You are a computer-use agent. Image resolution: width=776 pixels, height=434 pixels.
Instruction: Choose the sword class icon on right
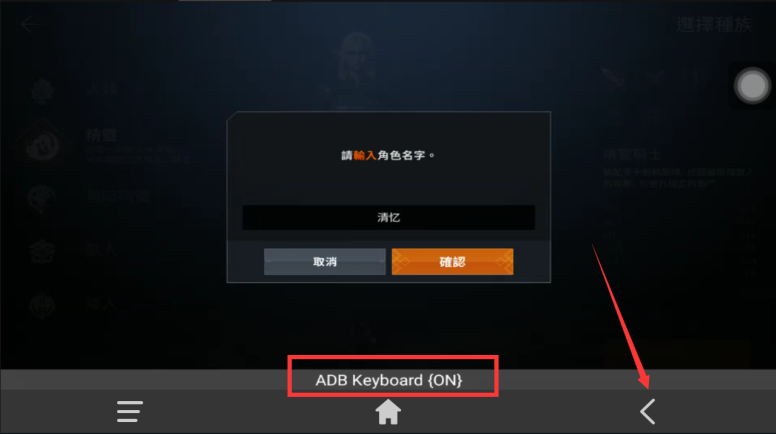pos(615,78)
